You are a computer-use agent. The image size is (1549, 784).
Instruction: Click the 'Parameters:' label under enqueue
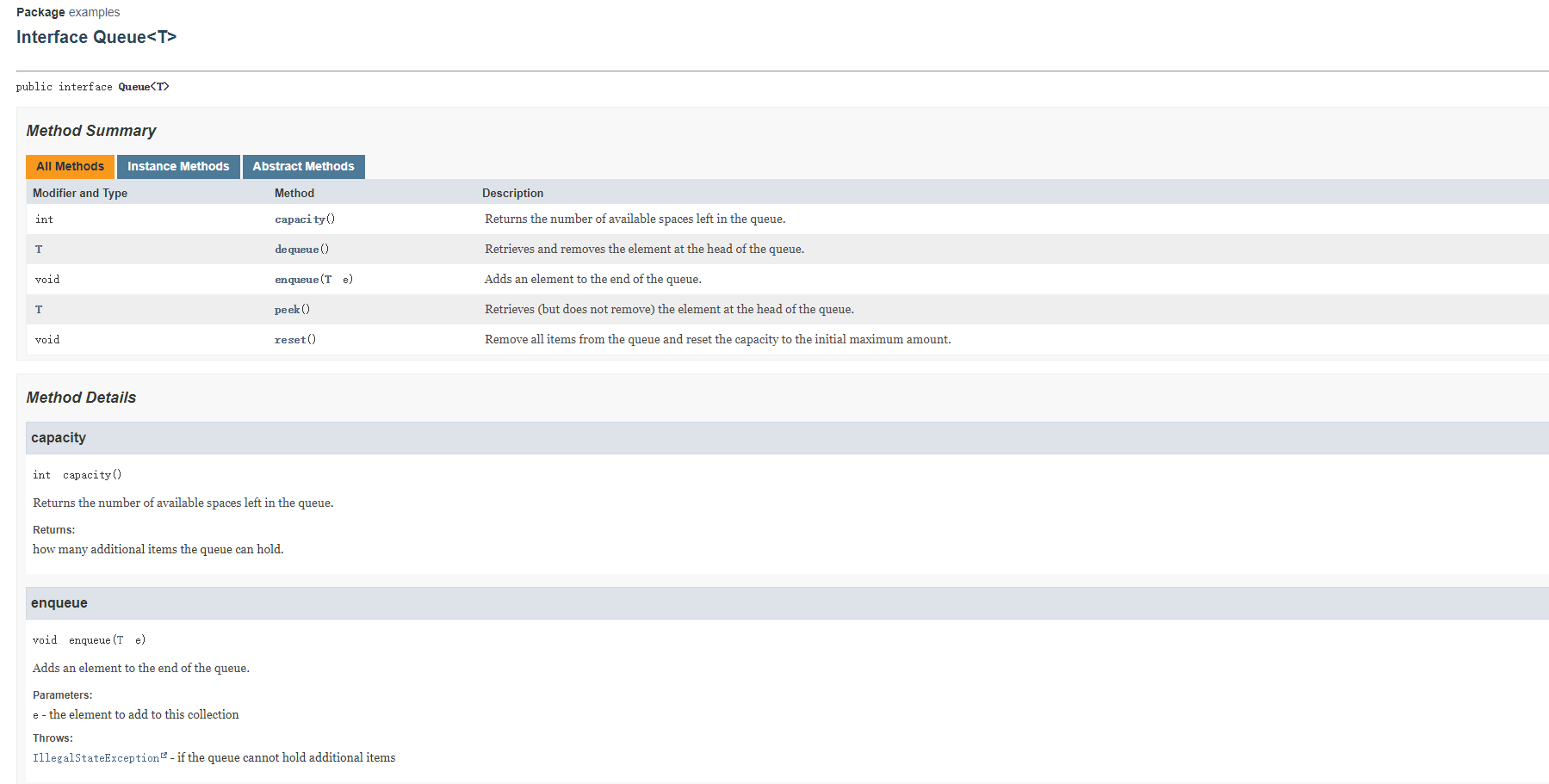tap(62, 695)
